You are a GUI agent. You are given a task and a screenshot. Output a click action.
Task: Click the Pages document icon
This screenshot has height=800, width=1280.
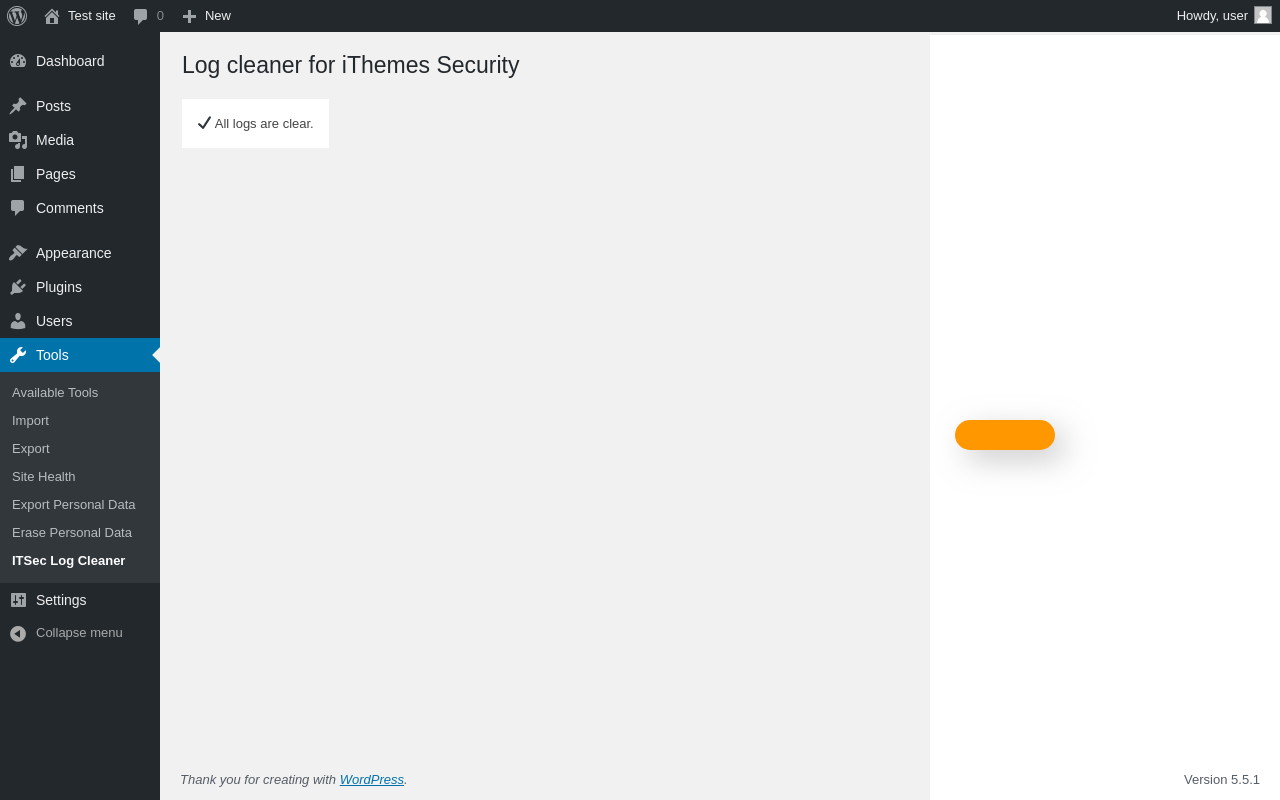click(18, 174)
